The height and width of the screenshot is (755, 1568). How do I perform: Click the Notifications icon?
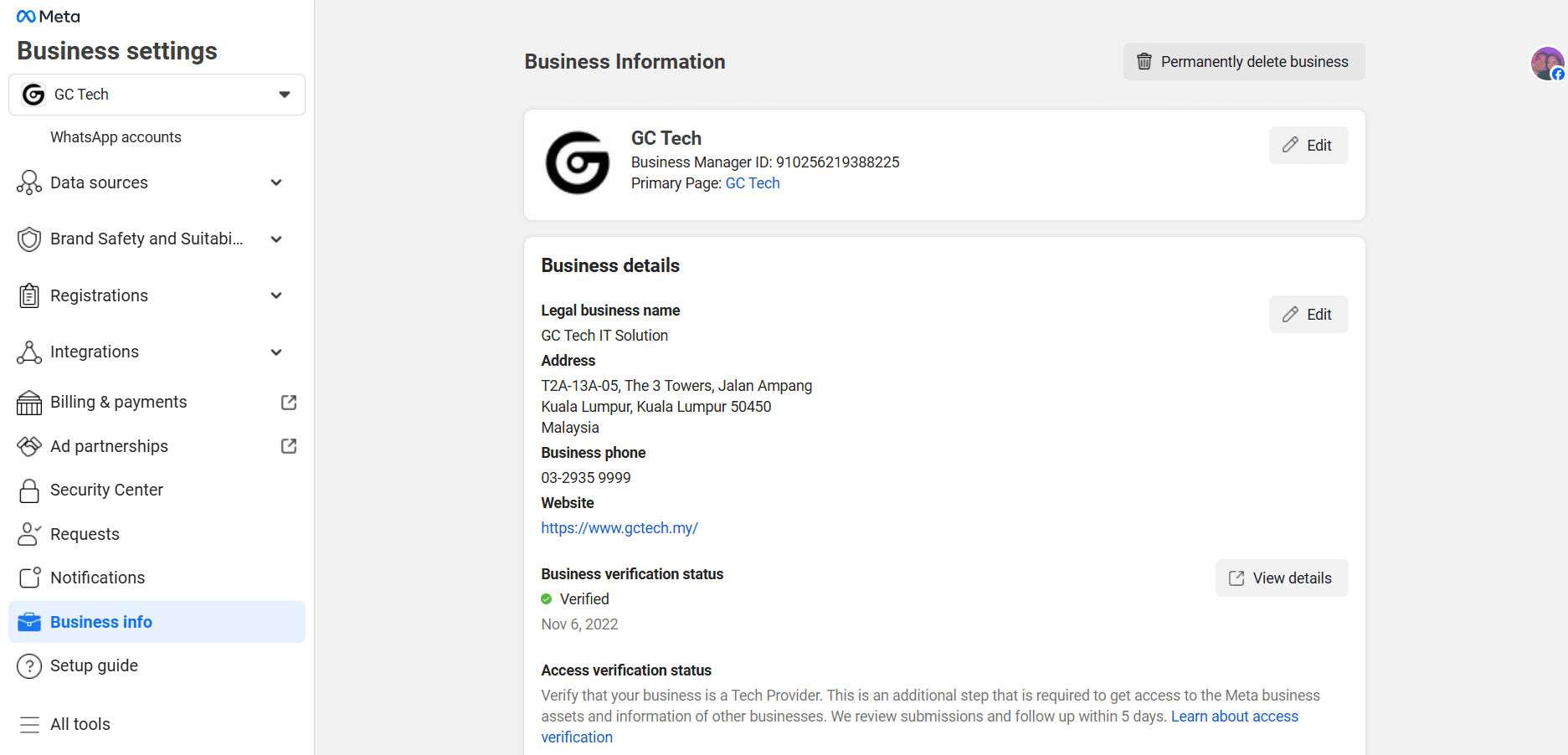[29, 578]
